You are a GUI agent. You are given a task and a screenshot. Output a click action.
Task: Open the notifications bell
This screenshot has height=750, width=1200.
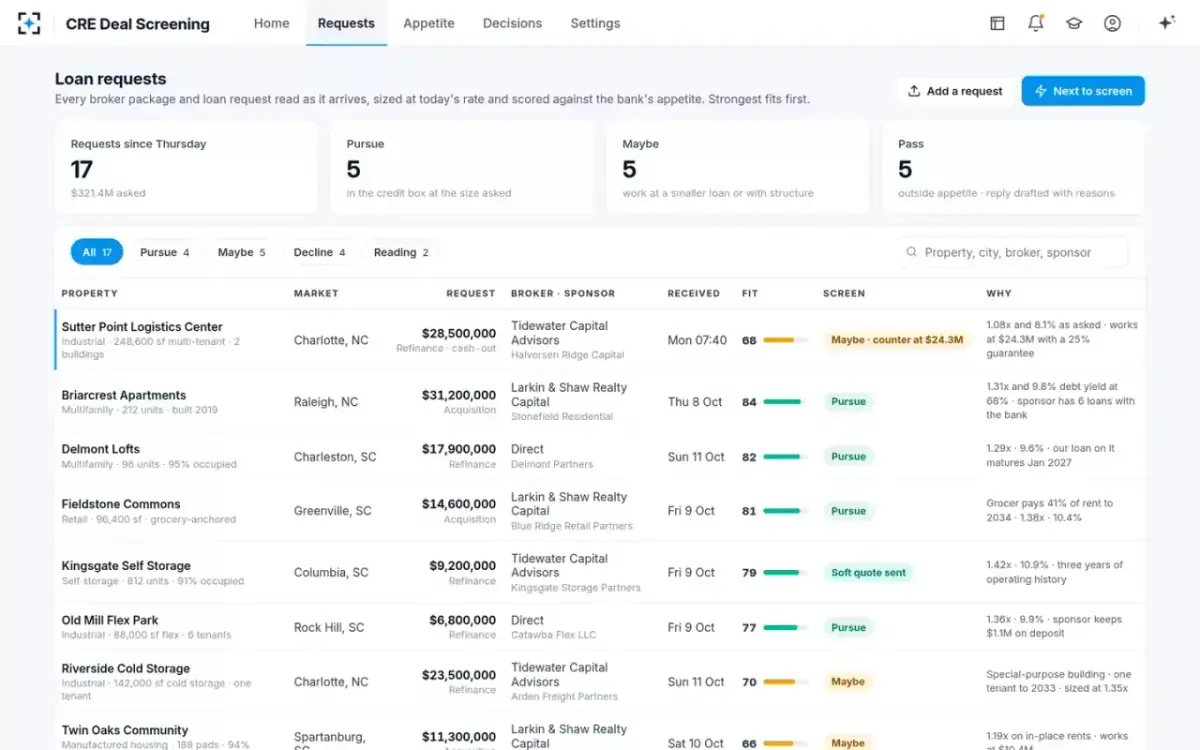(1035, 23)
